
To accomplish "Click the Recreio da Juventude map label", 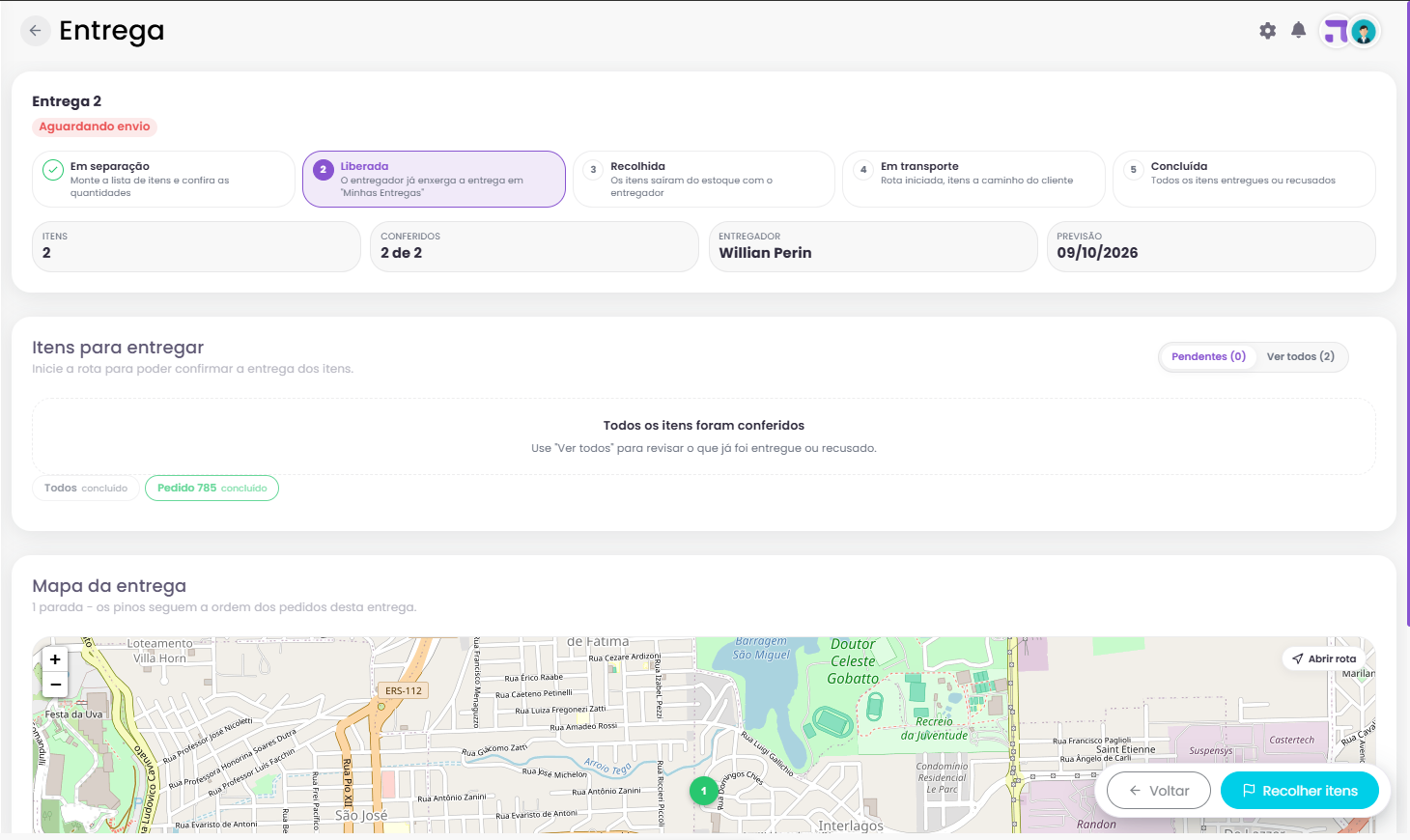I will tap(934, 729).
